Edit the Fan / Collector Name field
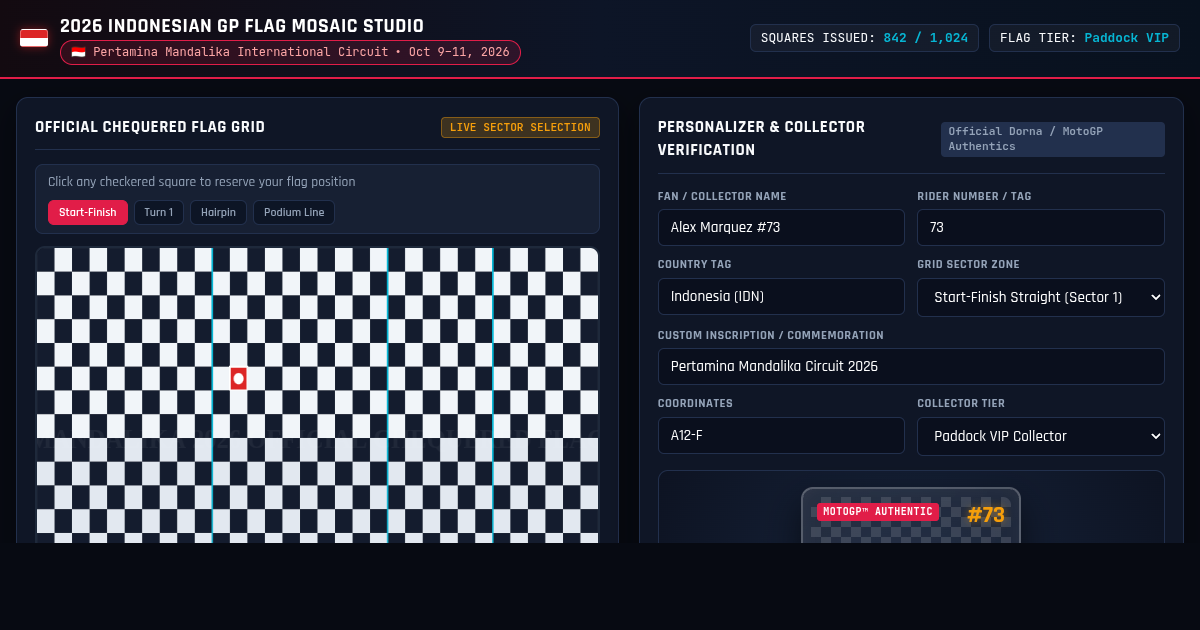This screenshot has width=1200, height=630. tap(781, 227)
